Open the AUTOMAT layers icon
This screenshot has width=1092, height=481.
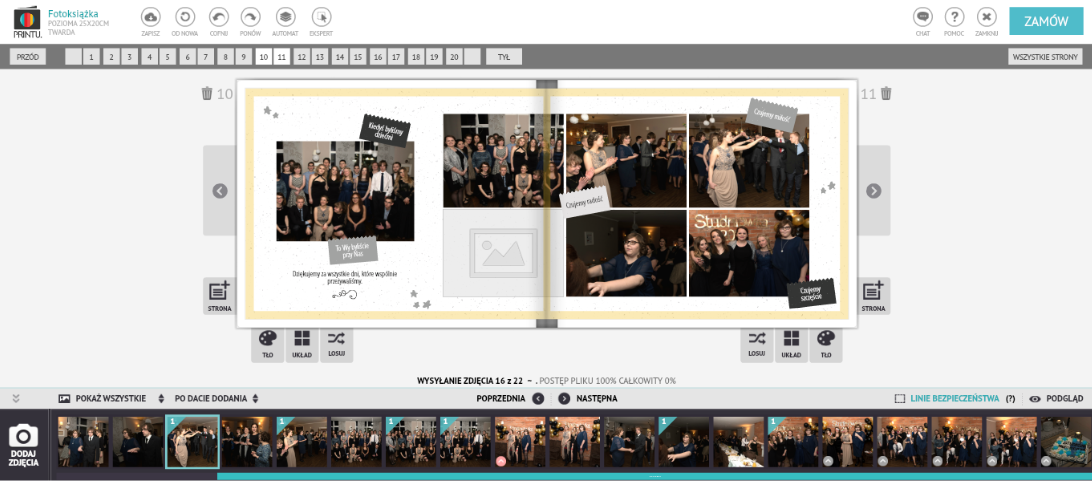click(285, 17)
